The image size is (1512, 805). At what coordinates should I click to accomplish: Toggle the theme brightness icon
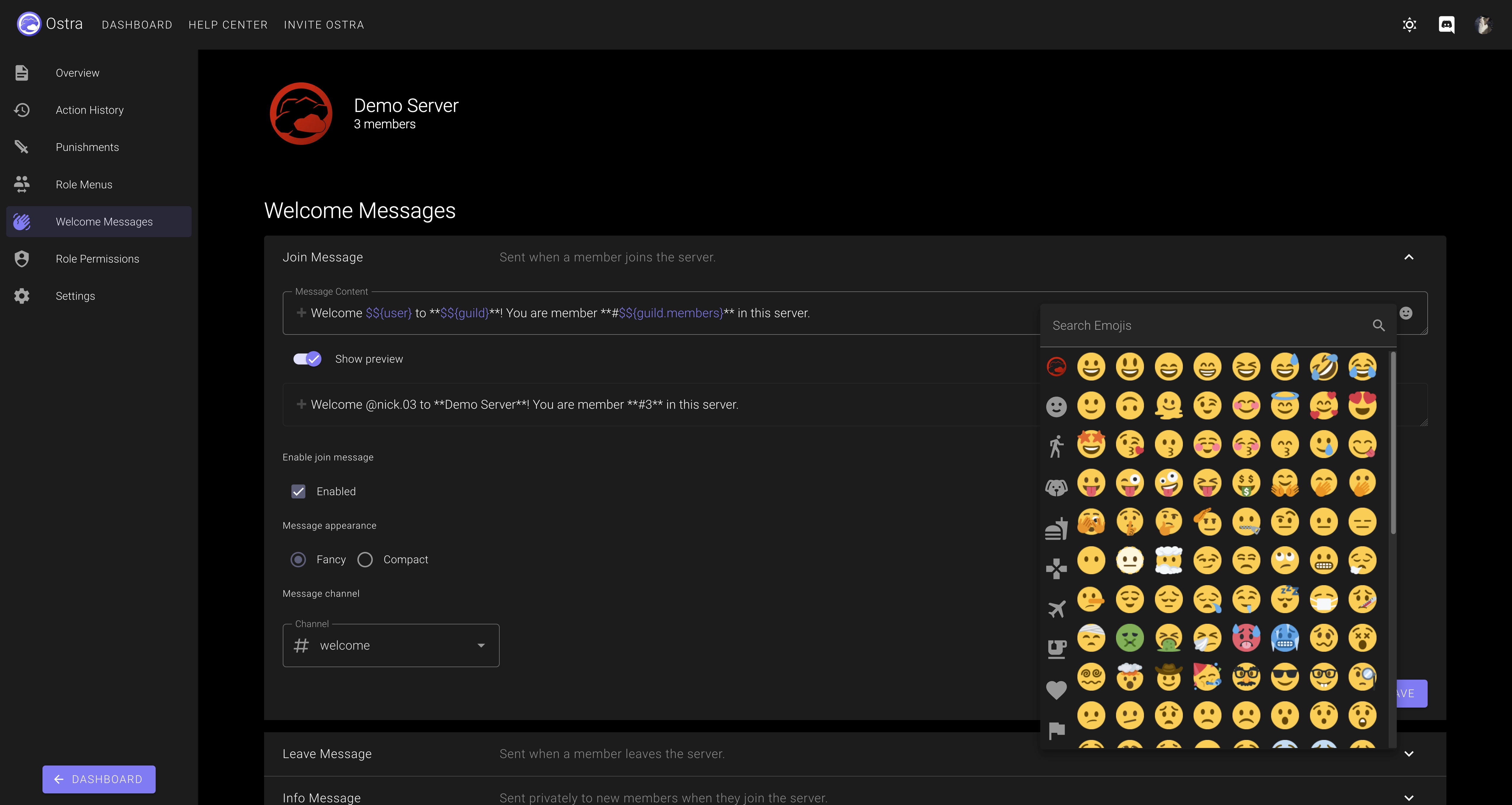1410,25
